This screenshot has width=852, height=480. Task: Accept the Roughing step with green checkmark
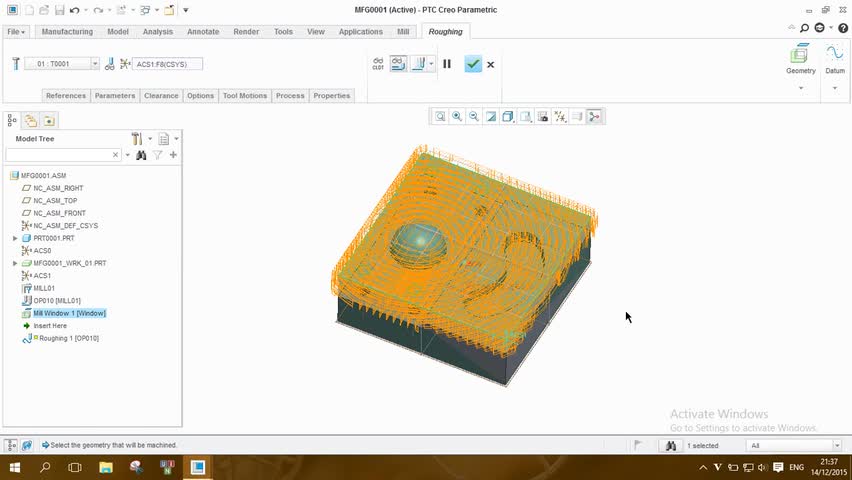click(x=473, y=64)
